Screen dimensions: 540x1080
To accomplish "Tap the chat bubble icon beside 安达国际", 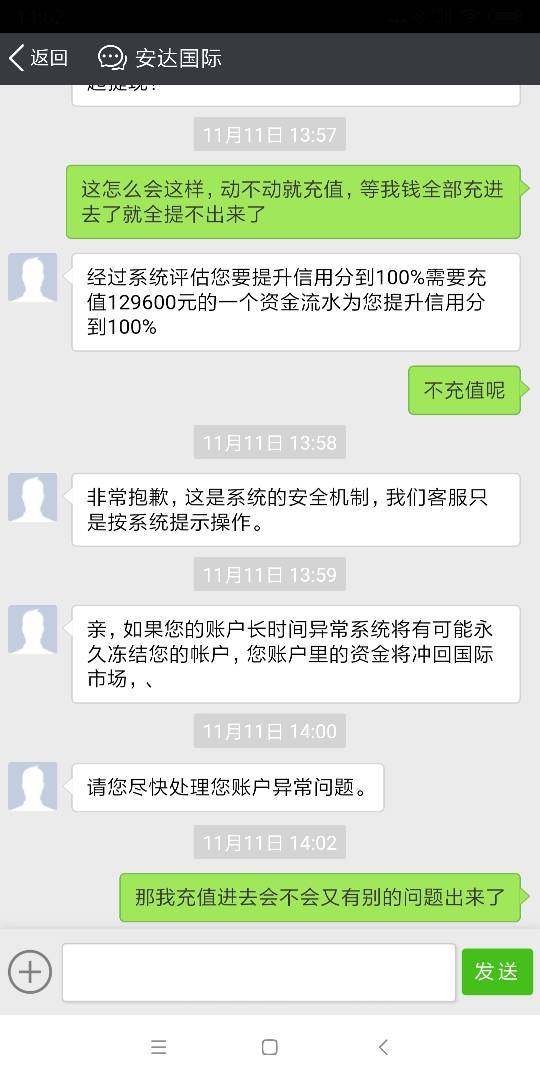I will [x=112, y=58].
